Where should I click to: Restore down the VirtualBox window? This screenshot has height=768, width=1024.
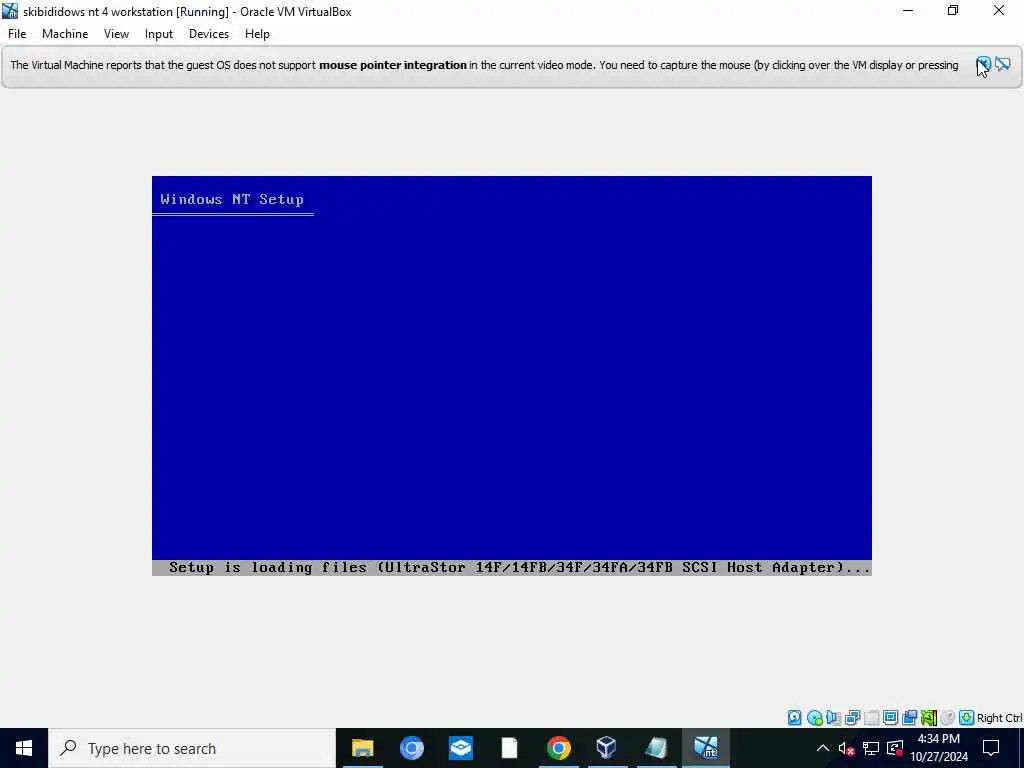pyautogui.click(x=953, y=11)
